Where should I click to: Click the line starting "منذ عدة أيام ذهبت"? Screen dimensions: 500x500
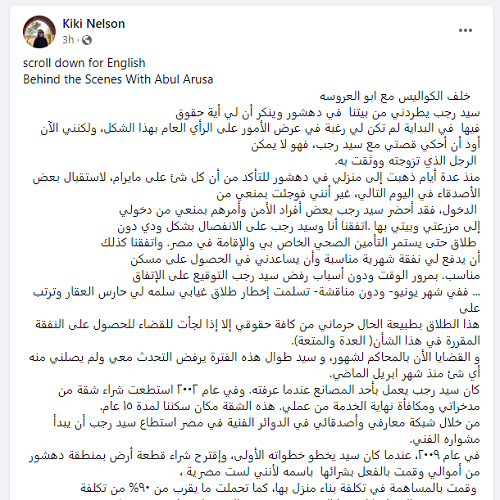(x=256, y=178)
